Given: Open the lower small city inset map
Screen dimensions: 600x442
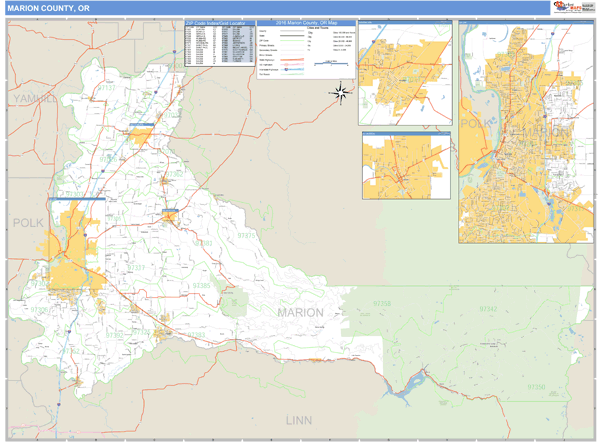Looking at the screenshot, I should point(406,166).
